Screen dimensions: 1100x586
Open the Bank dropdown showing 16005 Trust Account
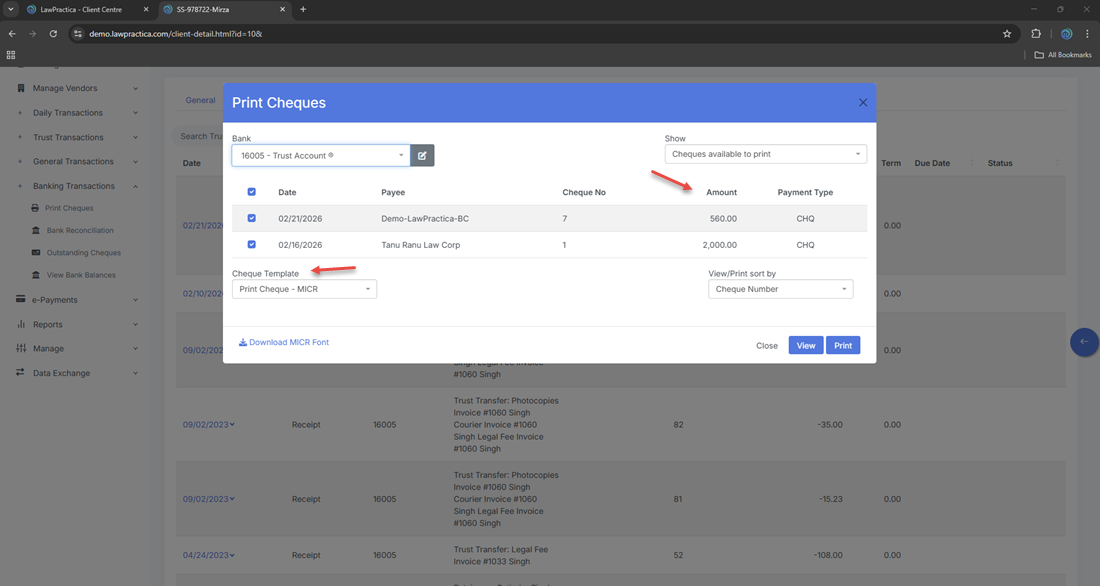320,155
